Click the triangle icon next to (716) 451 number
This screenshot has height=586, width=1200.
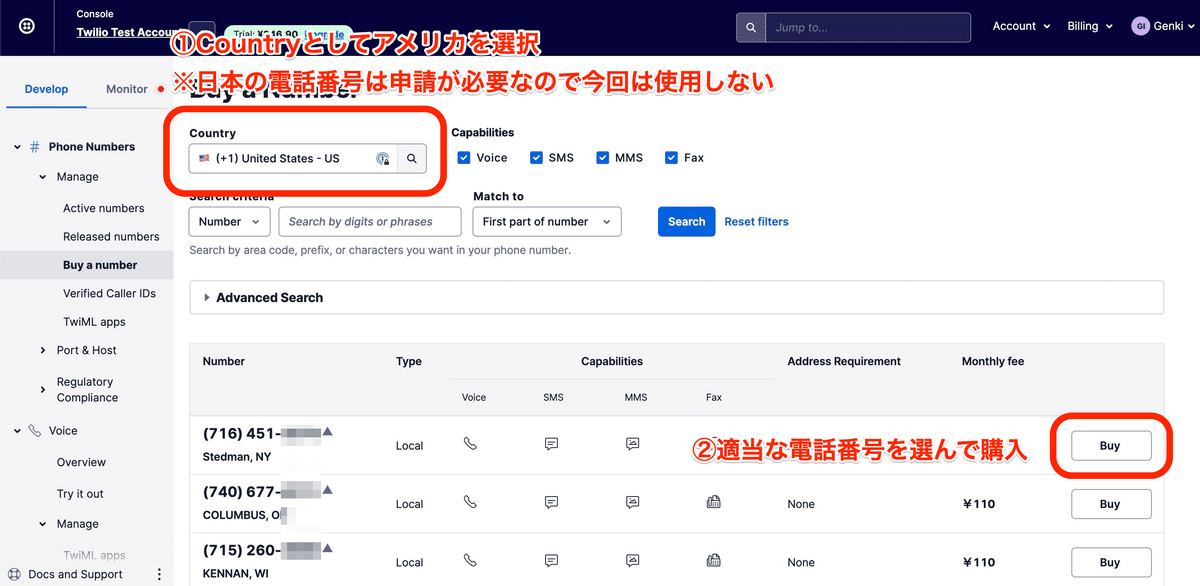327,432
